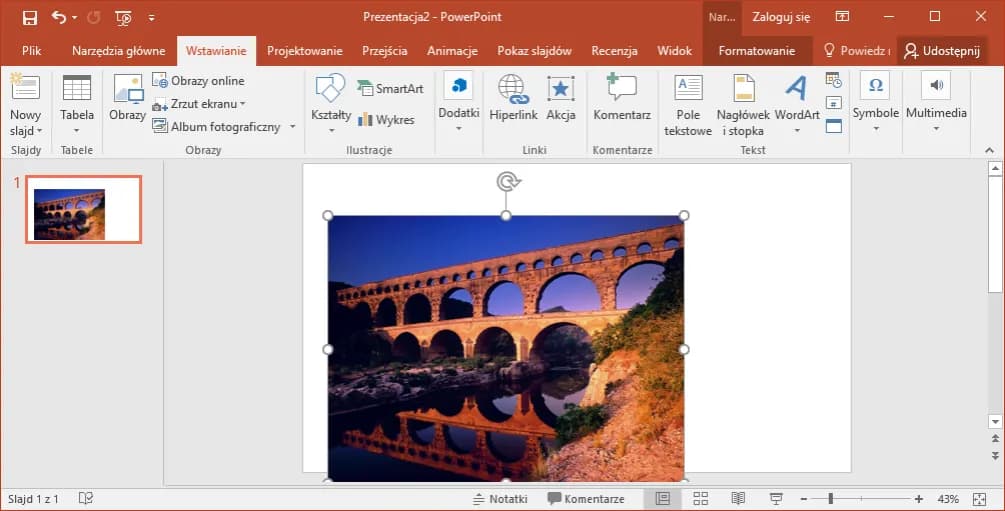The height and width of the screenshot is (511, 1005).
Task: Click the Hiperlink icon in Linki group
Action: 512,91
